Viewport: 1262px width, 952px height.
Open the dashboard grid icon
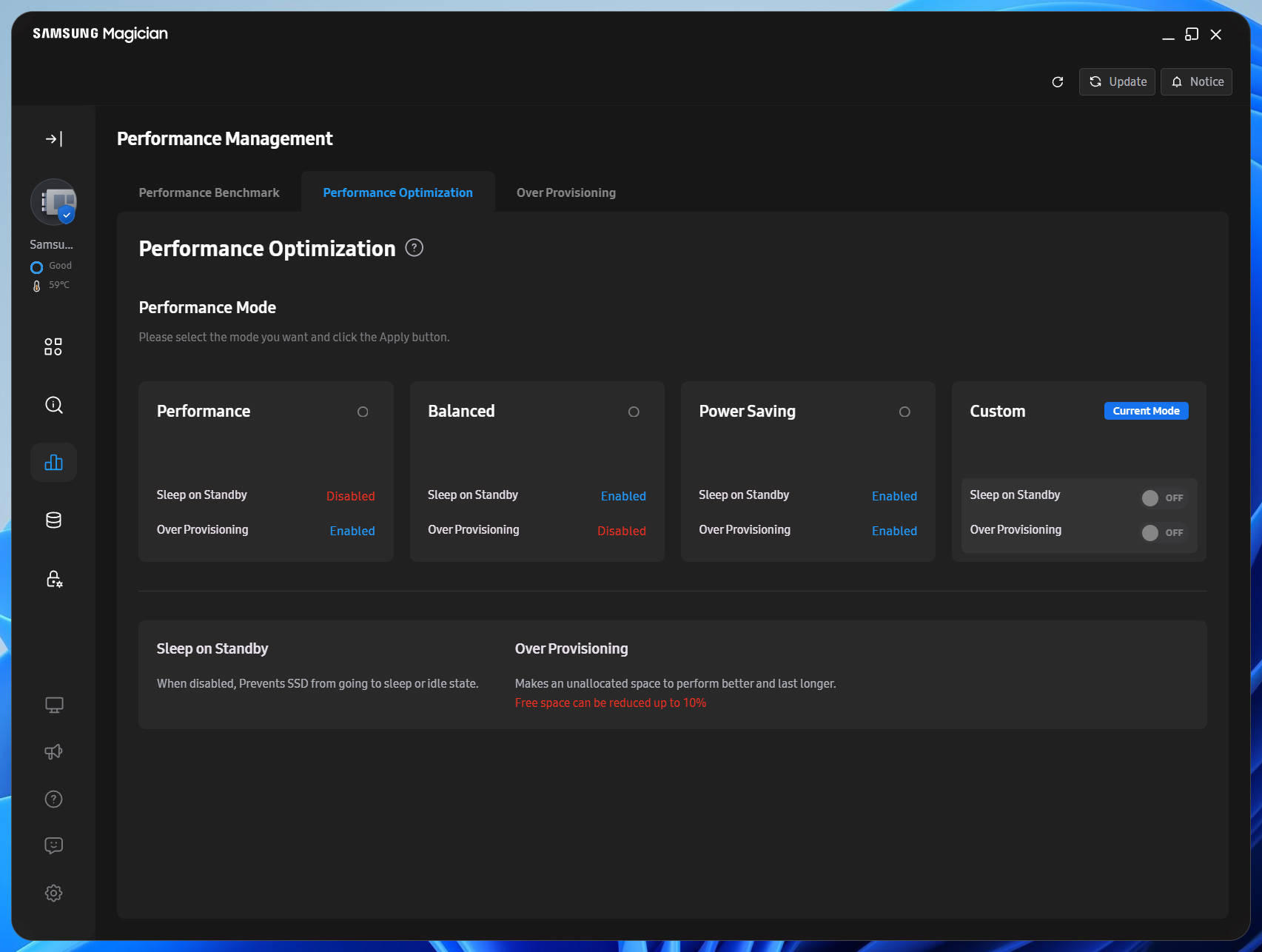[53, 346]
